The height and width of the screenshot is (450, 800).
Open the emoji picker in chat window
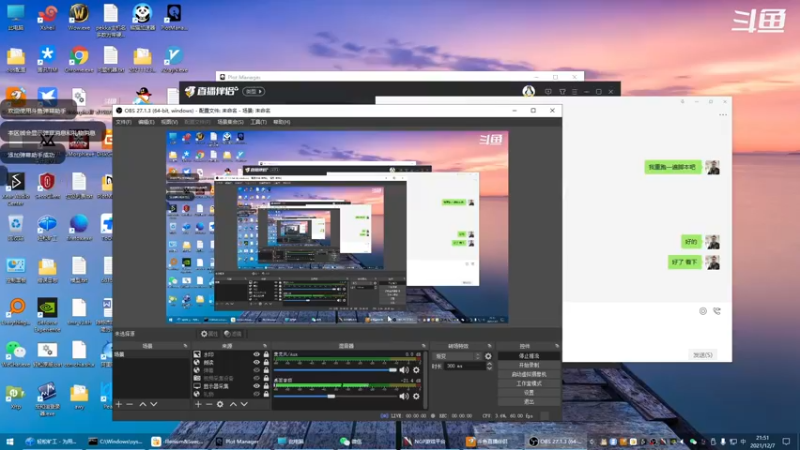[x=703, y=311]
